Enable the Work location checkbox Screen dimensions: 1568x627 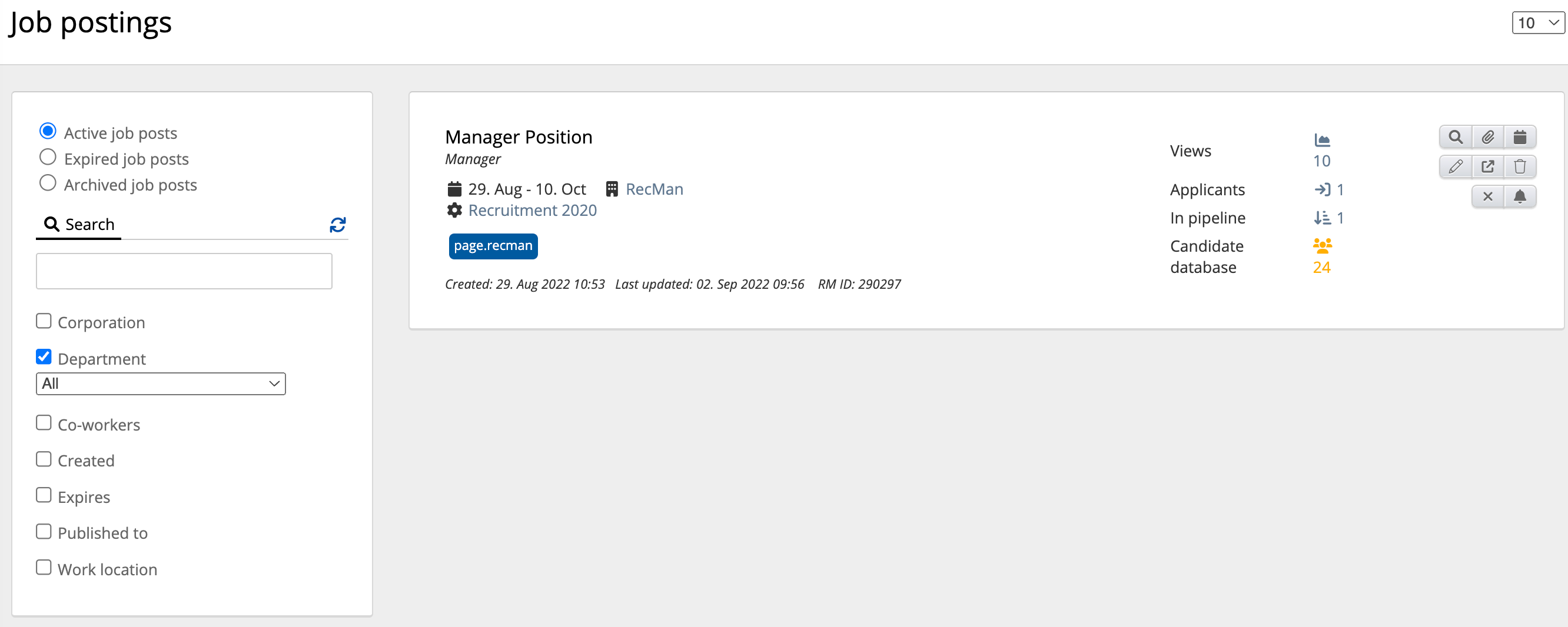click(44, 567)
